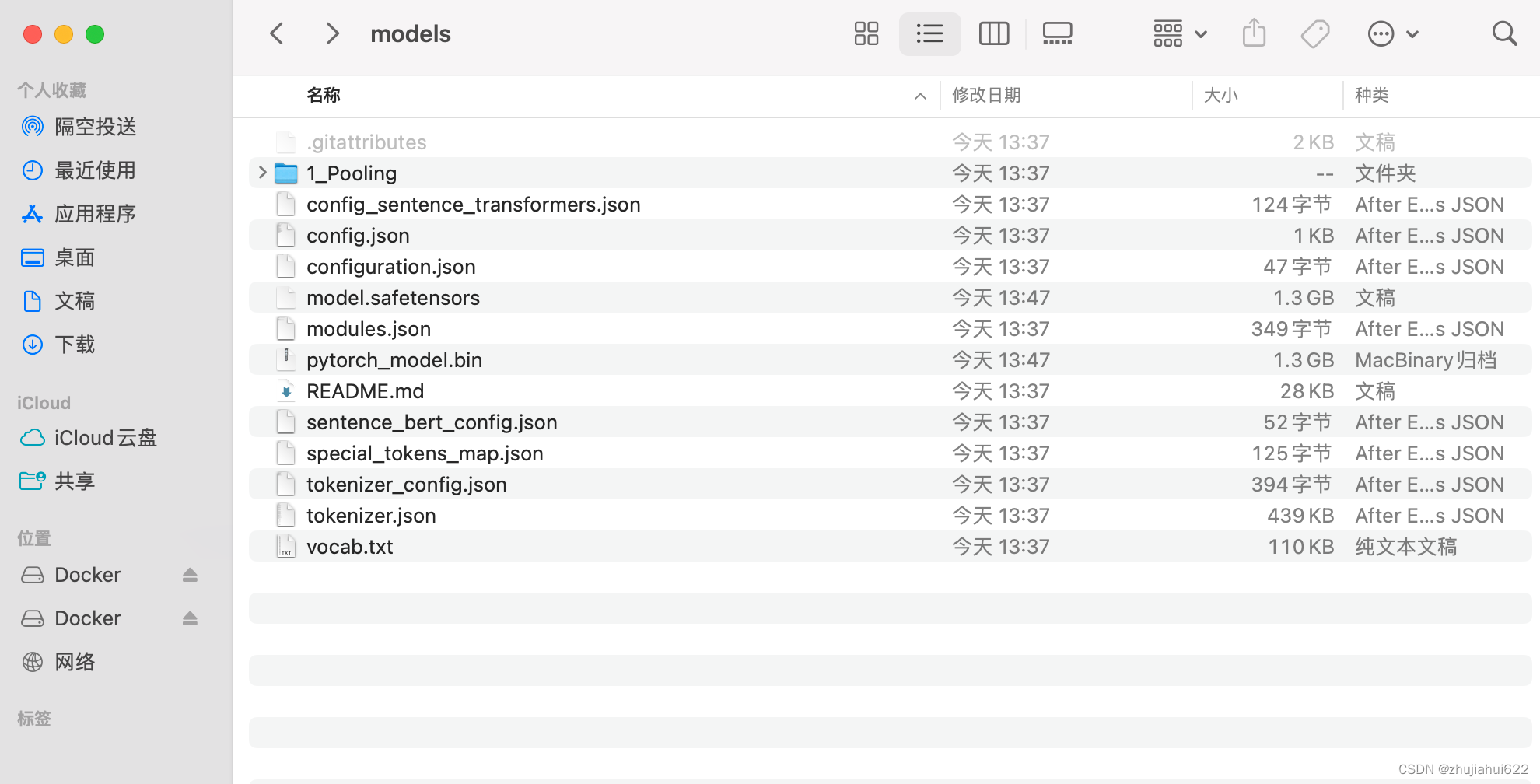Select the vocab.txt file

click(890, 546)
